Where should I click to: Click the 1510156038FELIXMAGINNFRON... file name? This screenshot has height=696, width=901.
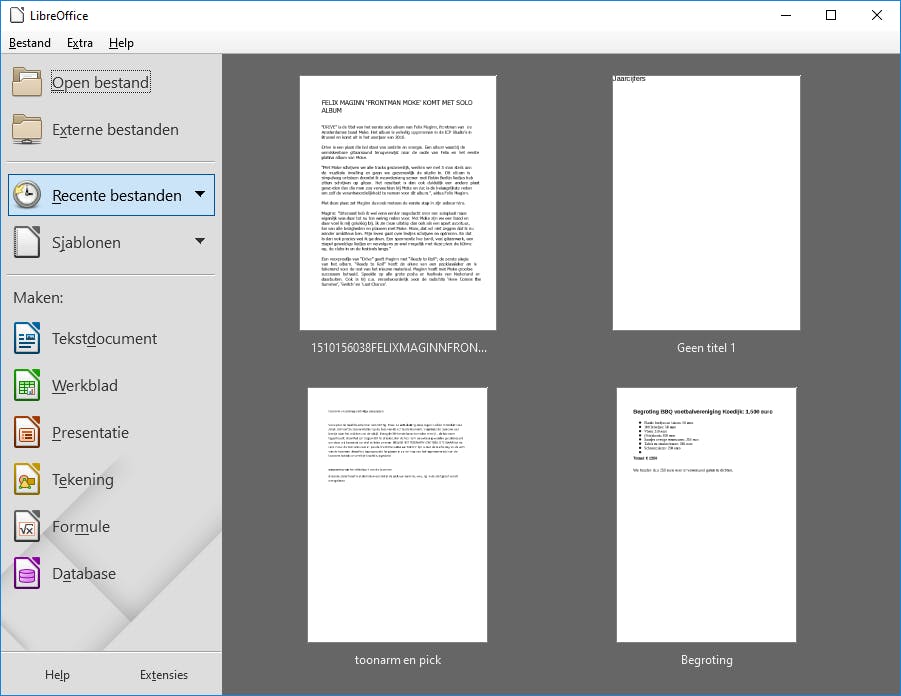pos(398,348)
